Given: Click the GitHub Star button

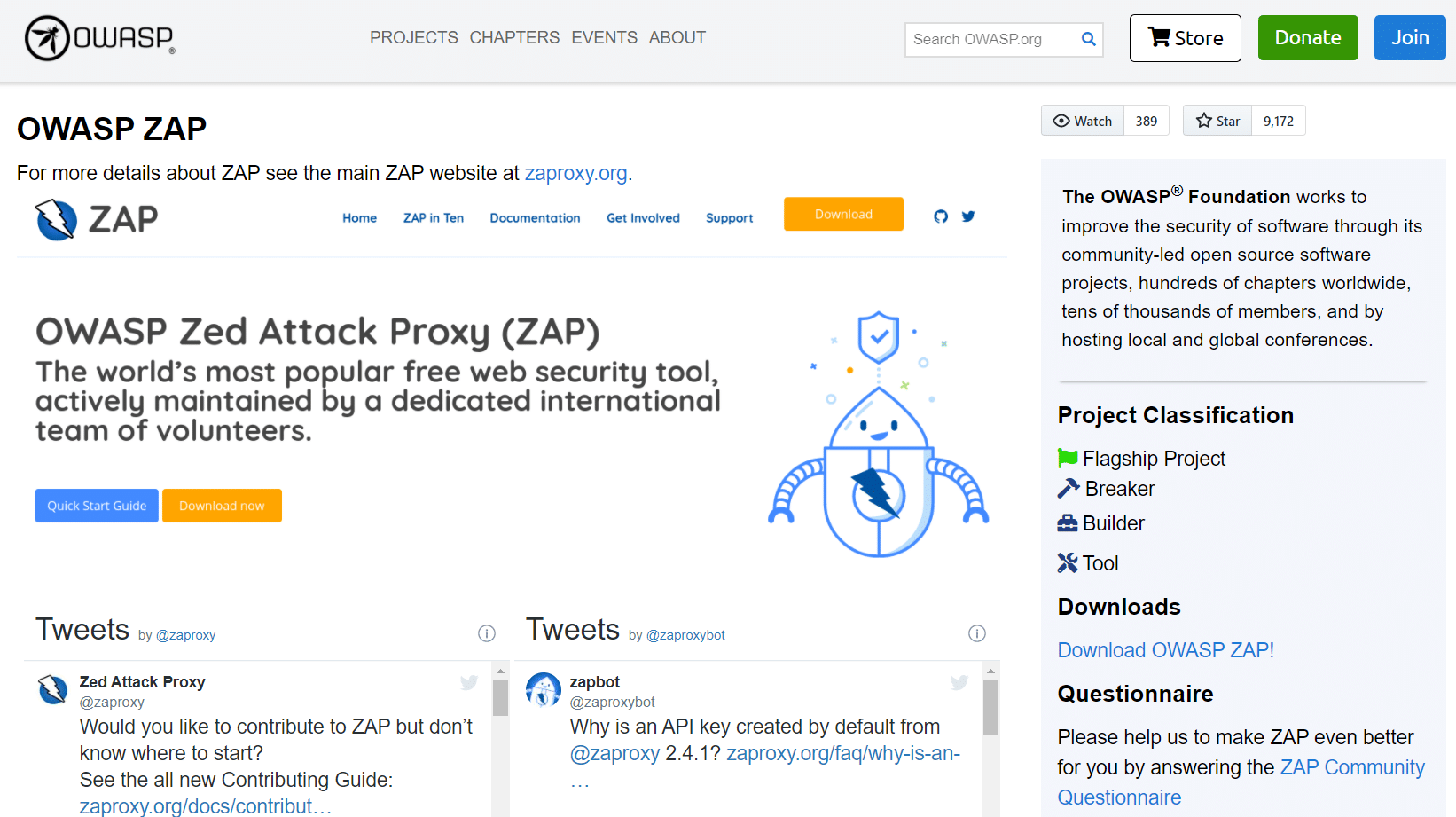Looking at the screenshot, I should [1217, 121].
